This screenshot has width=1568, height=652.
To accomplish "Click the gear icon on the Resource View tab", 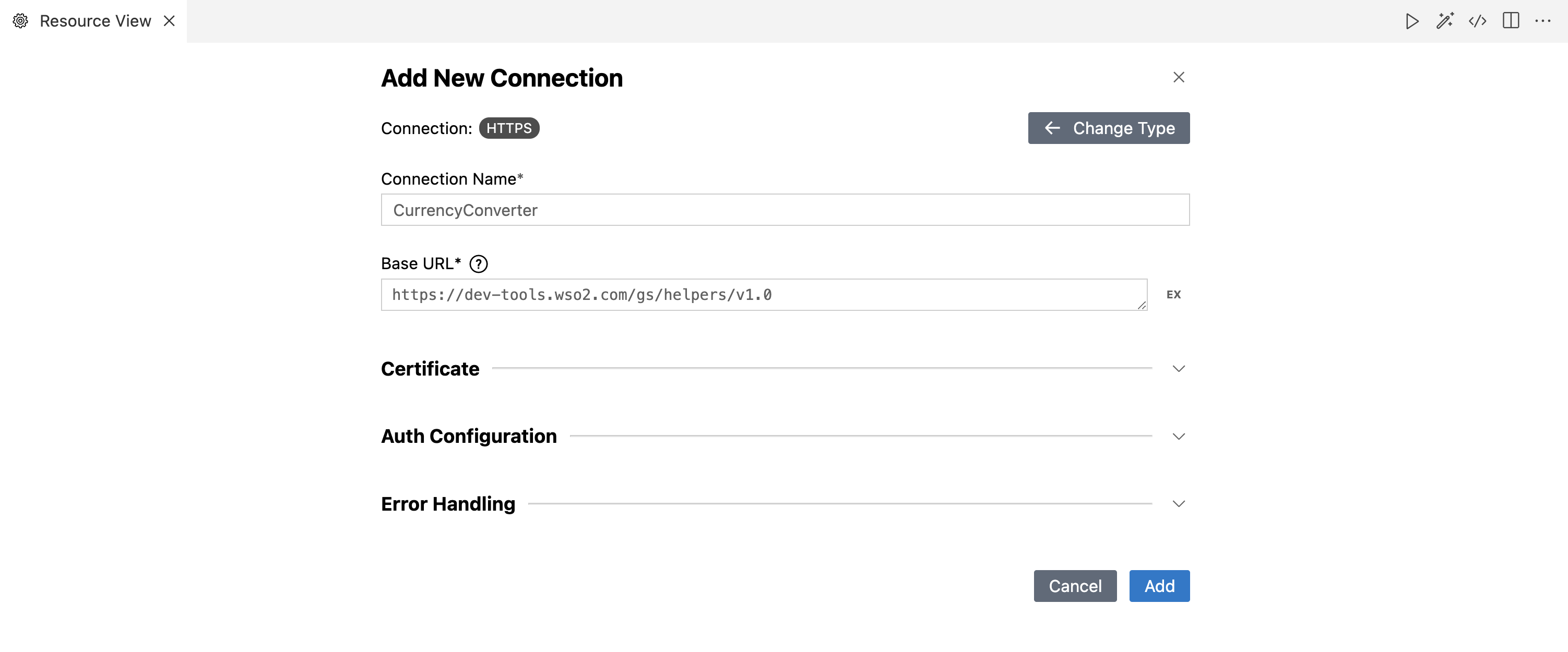I will (20, 21).
